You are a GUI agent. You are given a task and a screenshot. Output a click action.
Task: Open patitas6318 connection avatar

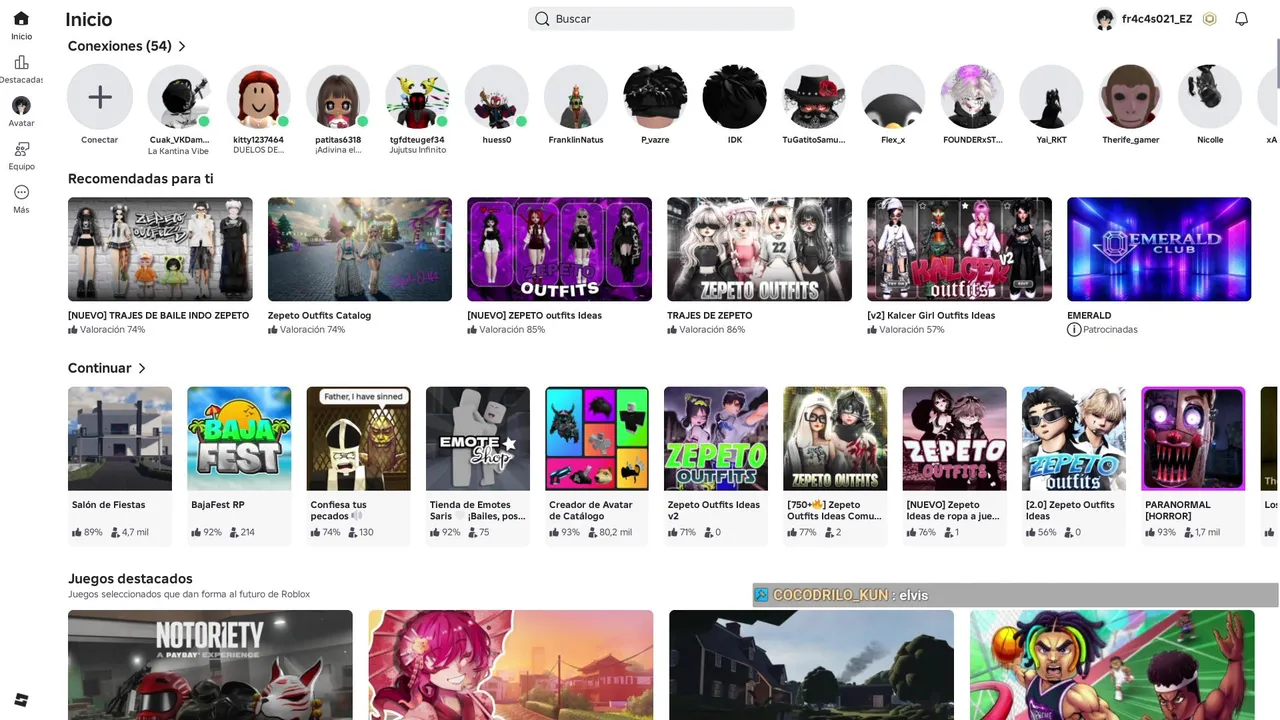[x=338, y=97]
